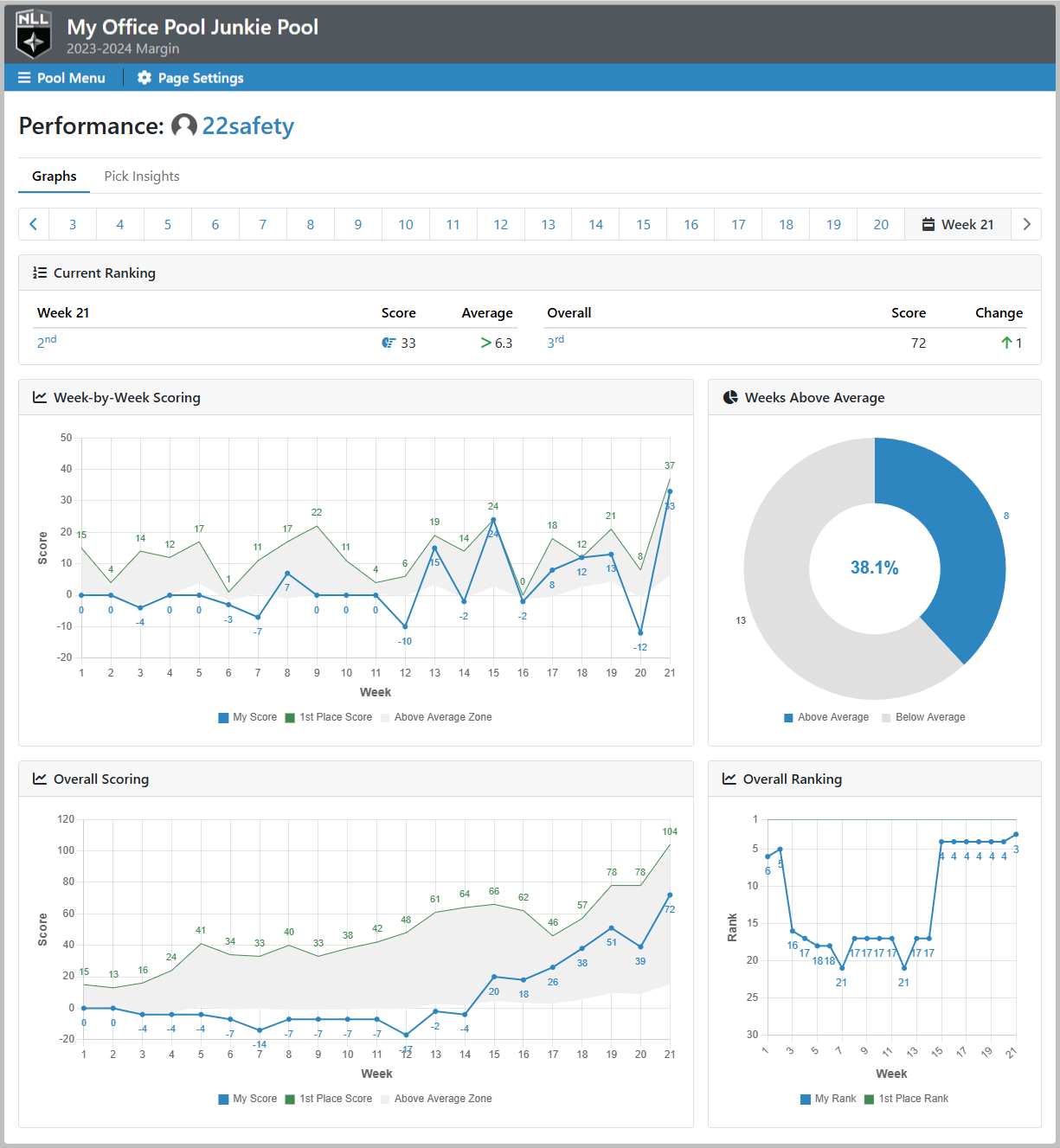Image resolution: width=1060 pixels, height=1148 pixels.
Task: Select week 18 in the week selector
Action: [787, 224]
